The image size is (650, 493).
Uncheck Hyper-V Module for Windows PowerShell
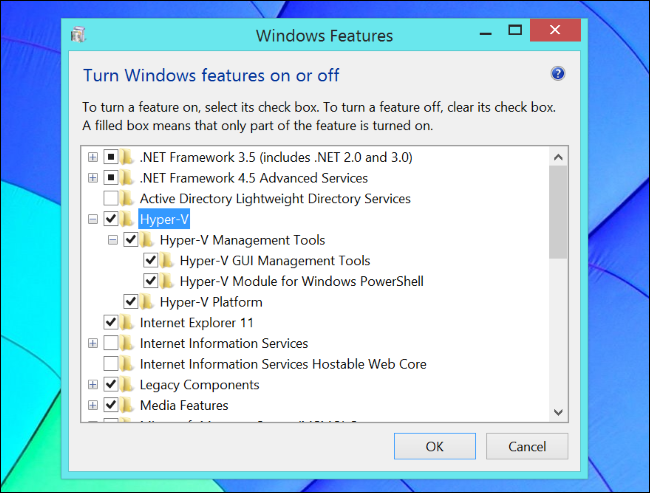pyautogui.click(x=150, y=281)
